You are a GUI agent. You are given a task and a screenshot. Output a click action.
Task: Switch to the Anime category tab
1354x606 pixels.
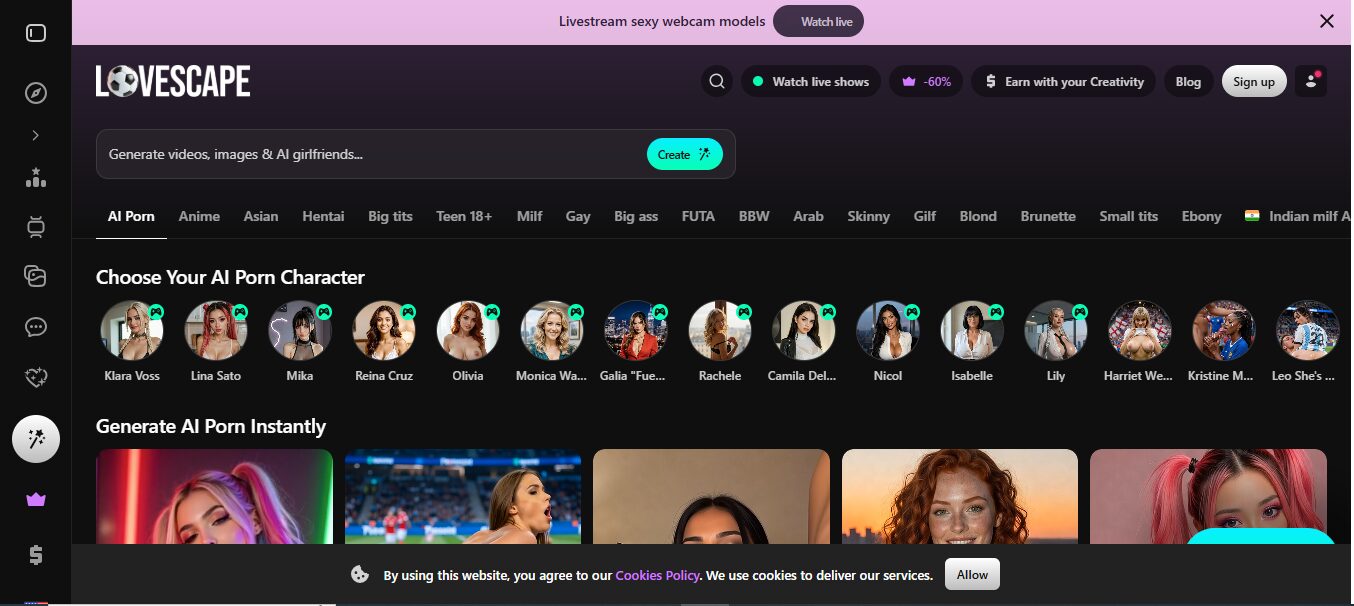point(199,216)
